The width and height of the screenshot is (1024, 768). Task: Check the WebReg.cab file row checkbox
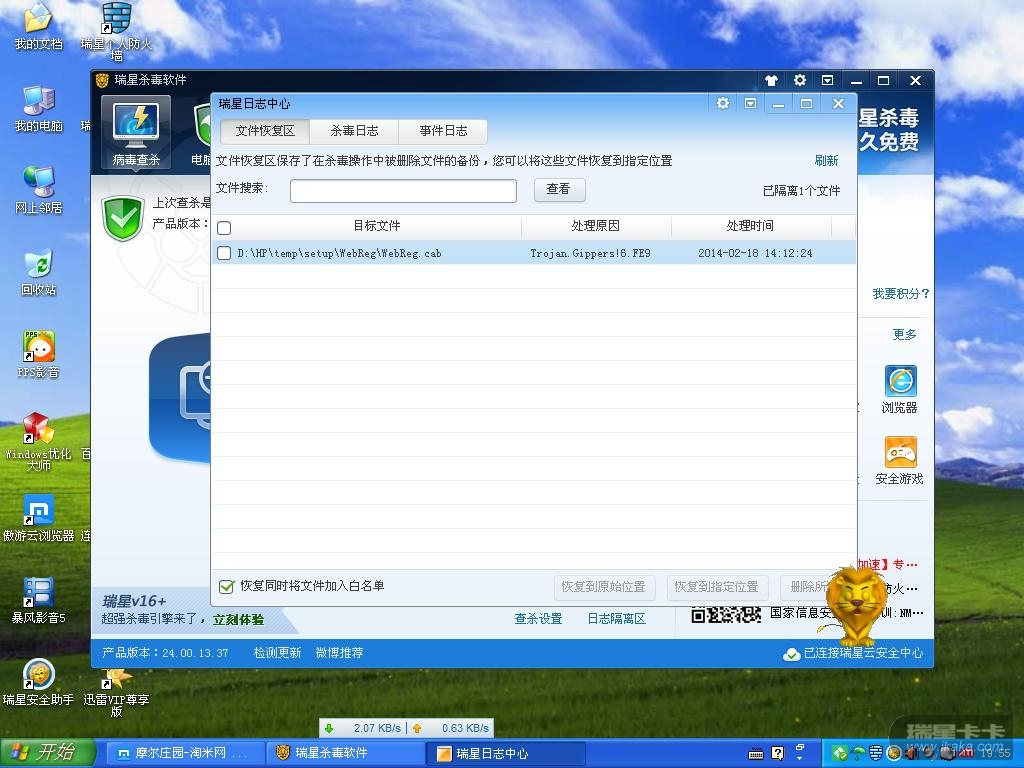pyautogui.click(x=224, y=253)
